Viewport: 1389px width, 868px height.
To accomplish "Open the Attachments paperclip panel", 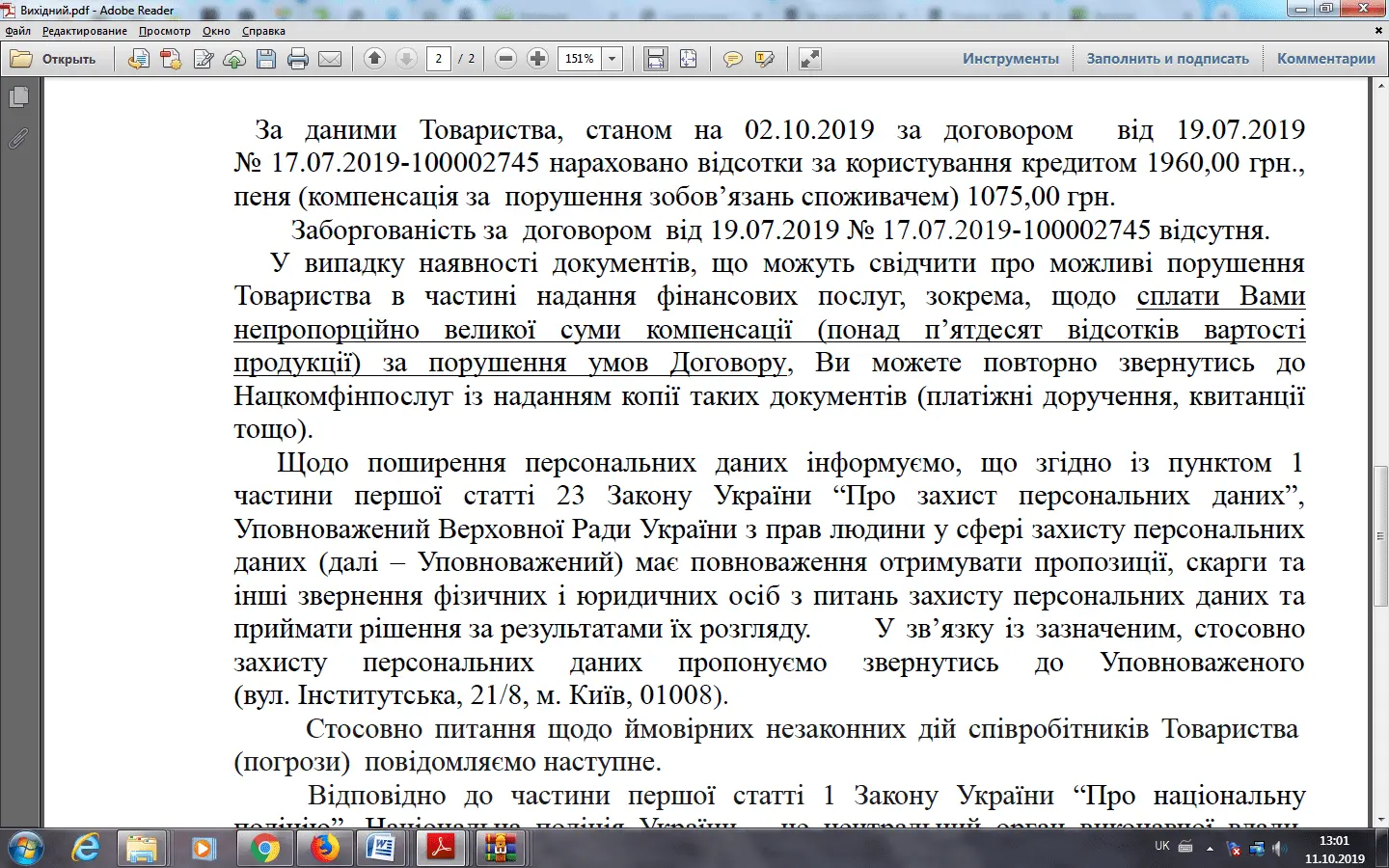I will (19, 138).
